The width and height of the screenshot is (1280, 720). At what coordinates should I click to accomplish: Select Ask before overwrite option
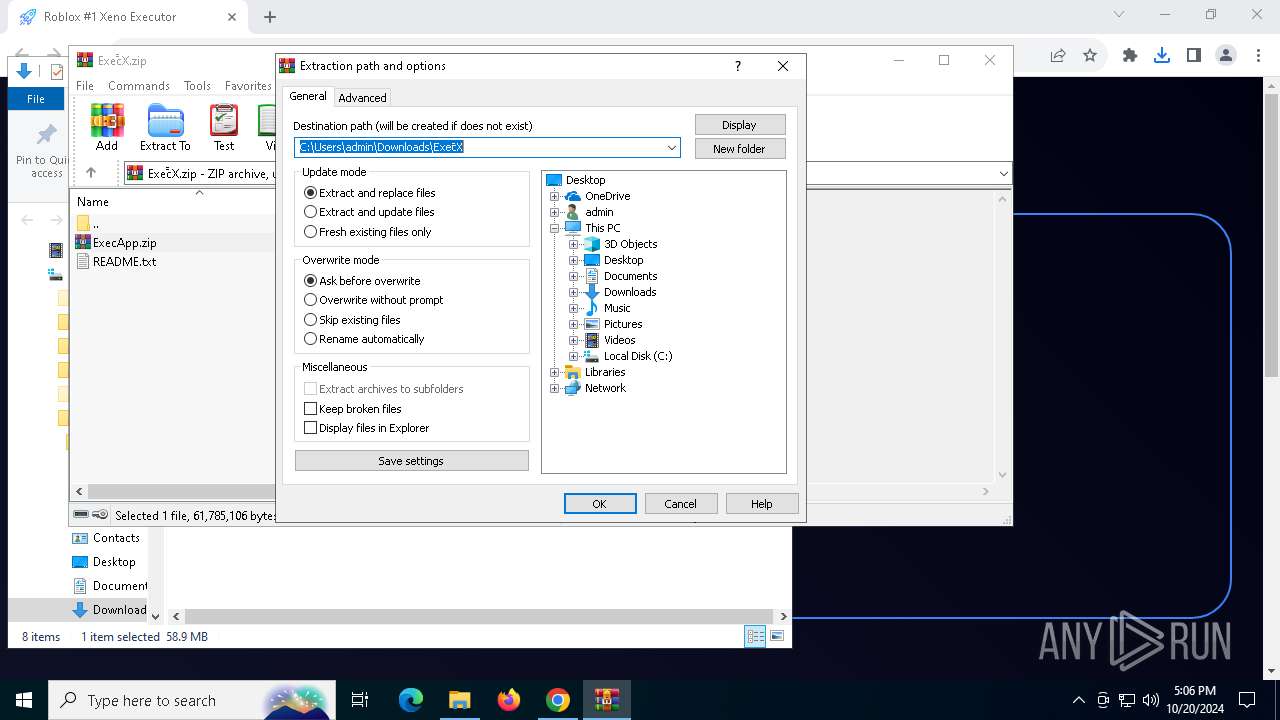(362, 281)
